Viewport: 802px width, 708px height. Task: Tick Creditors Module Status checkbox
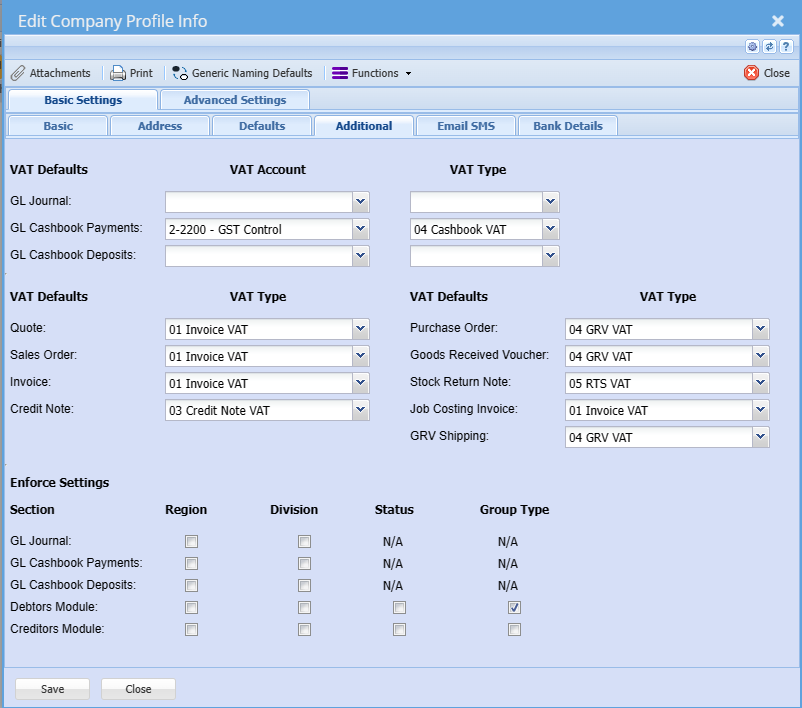(399, 630)
